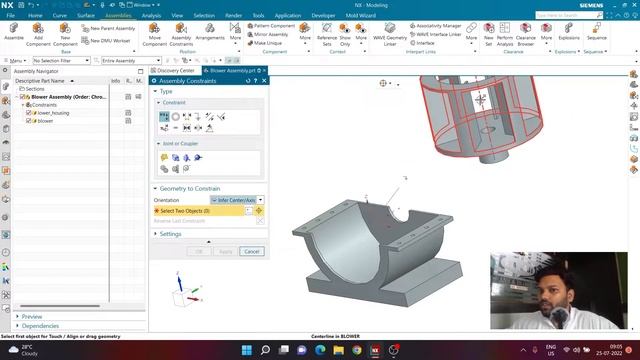Open Microsoft Edge from the taskbar
This screenshot has height=360, width=640.
(320, 350)
